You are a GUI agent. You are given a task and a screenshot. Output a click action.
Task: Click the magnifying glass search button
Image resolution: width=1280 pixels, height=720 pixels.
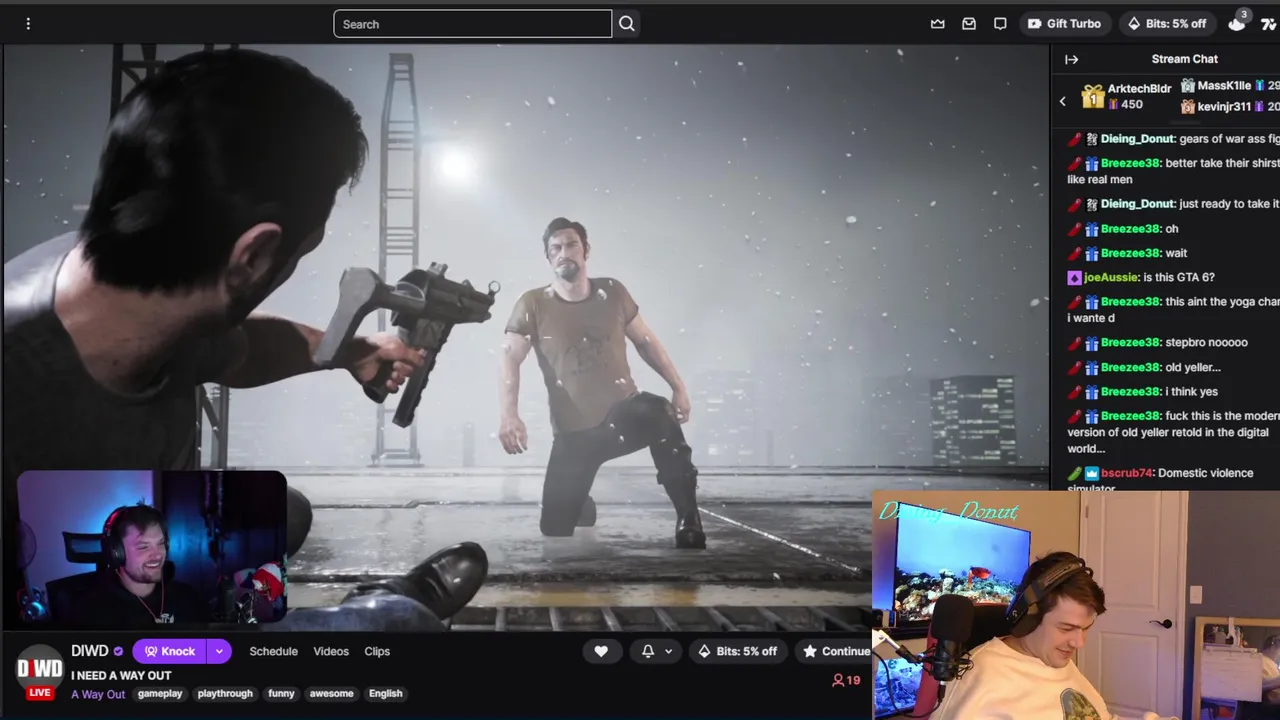click(x=627, y=24)
